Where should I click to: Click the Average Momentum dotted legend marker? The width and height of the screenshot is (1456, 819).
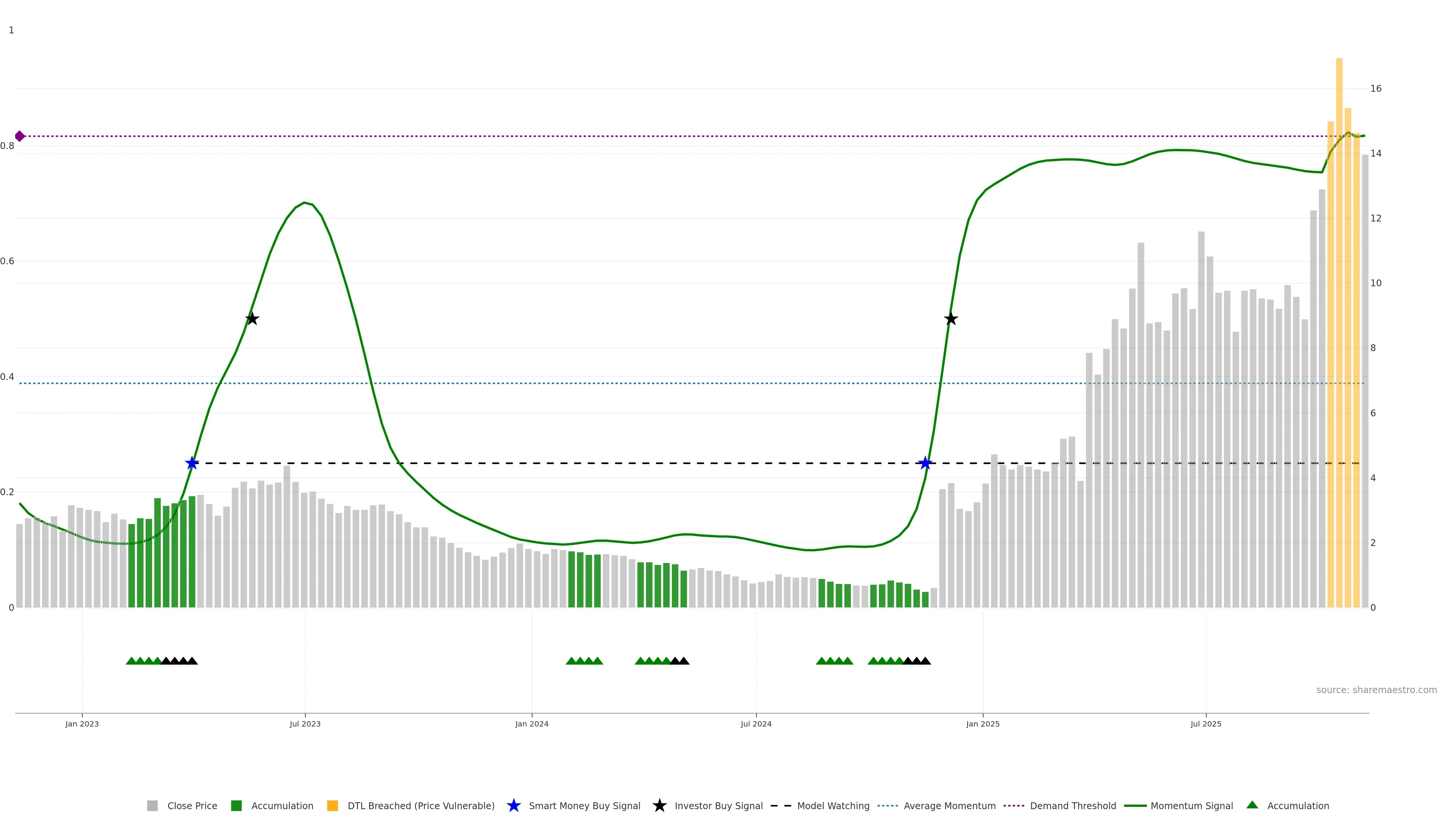pos(887,805)
